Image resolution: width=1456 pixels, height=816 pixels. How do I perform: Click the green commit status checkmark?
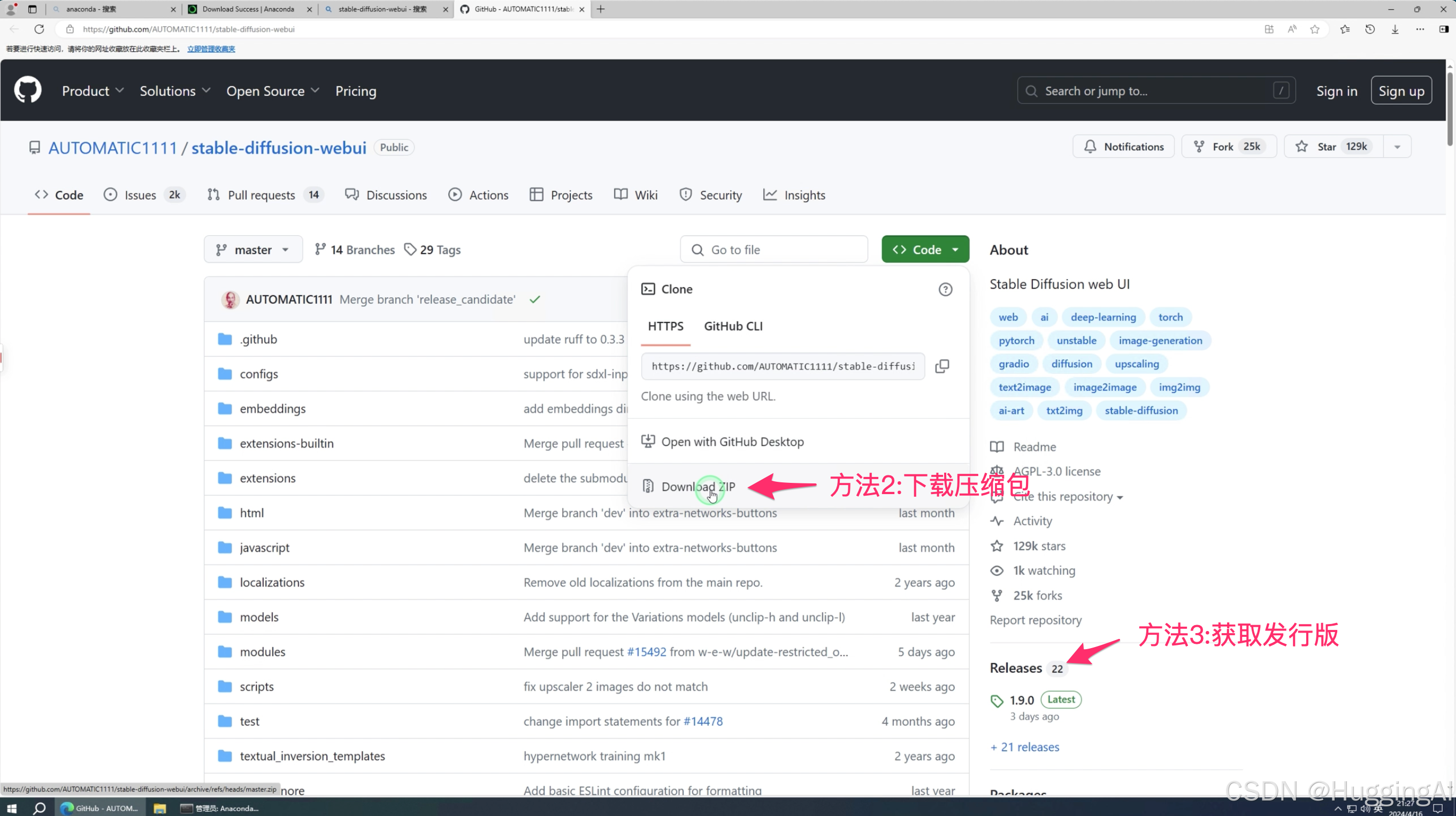(535, 299)
